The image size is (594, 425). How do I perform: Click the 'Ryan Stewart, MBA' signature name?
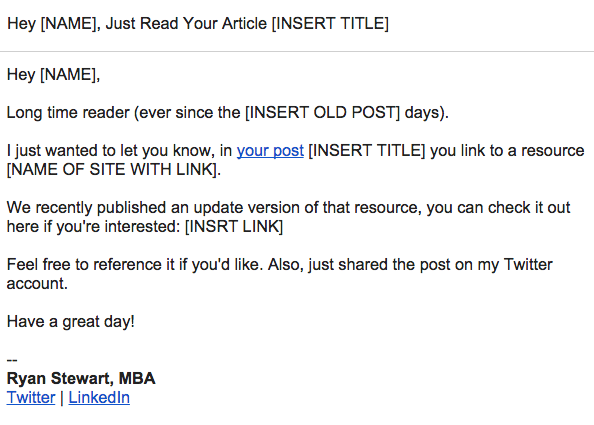tap(81, 378)
